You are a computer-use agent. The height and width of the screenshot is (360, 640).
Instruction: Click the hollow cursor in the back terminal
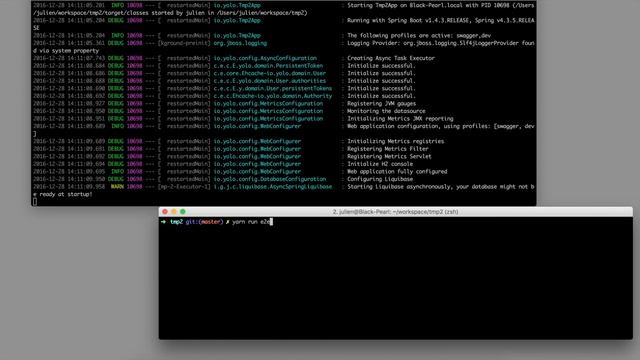click(35, 202)
